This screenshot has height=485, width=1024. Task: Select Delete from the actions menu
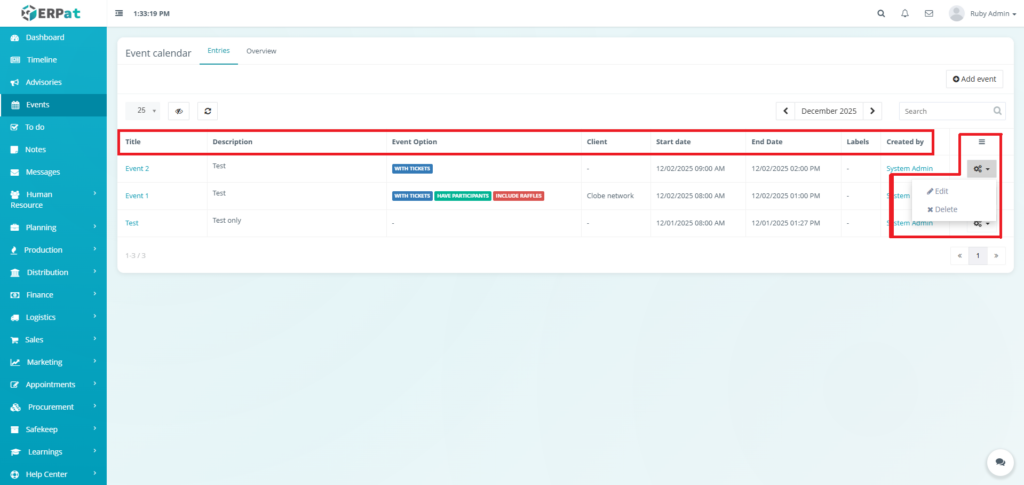tap(943, 209)
